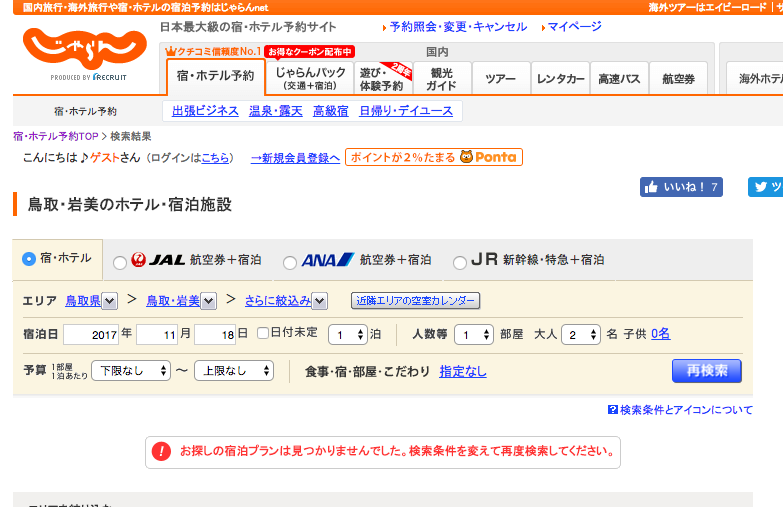Open the レンタカー tab
Viewport: 783px width, 507px height.
click(x=560, y=78)
